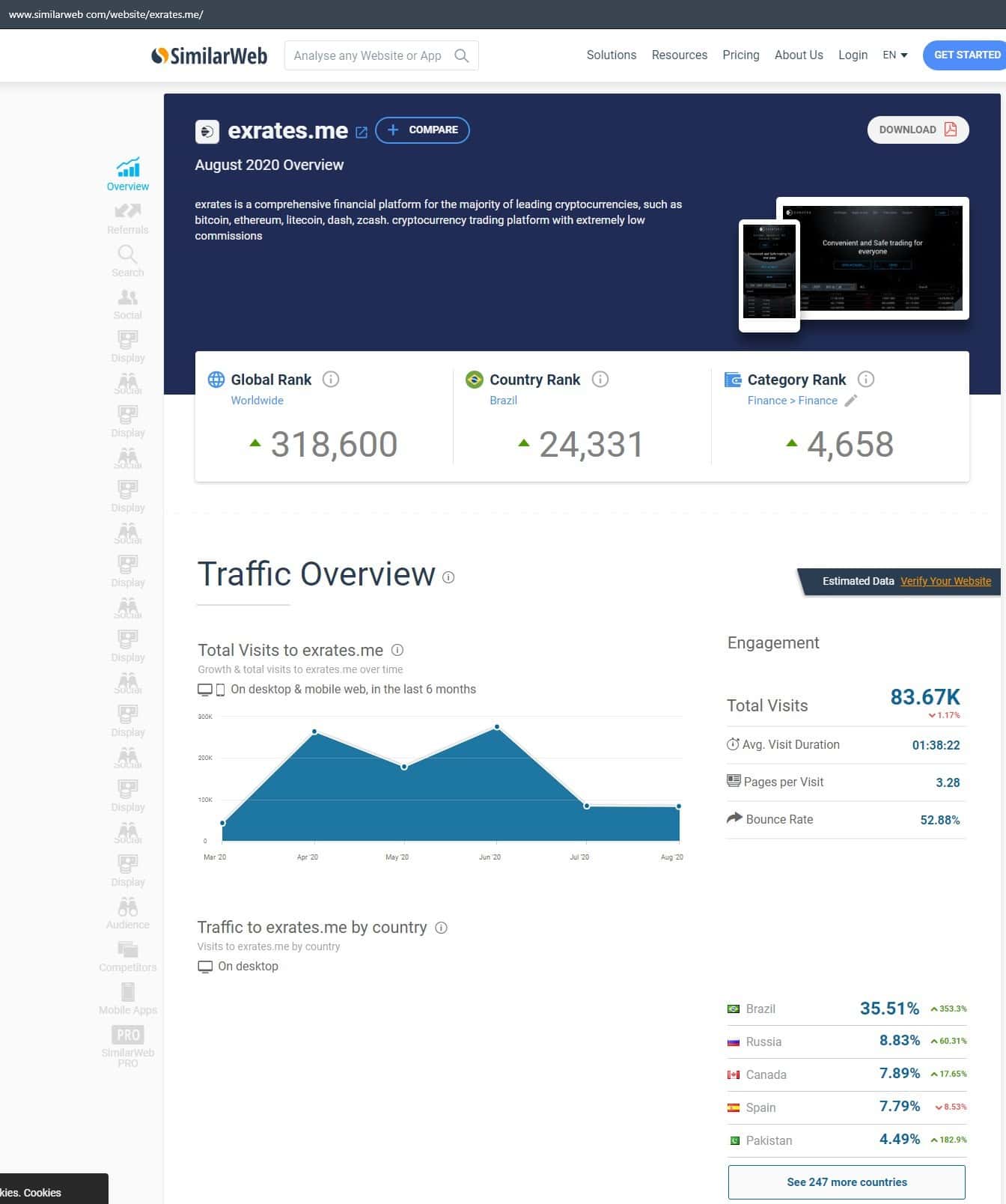Click the 01:38:22 visit duration value
The width and height of the screenshot is (1006, 1204).
click(936, 745)
